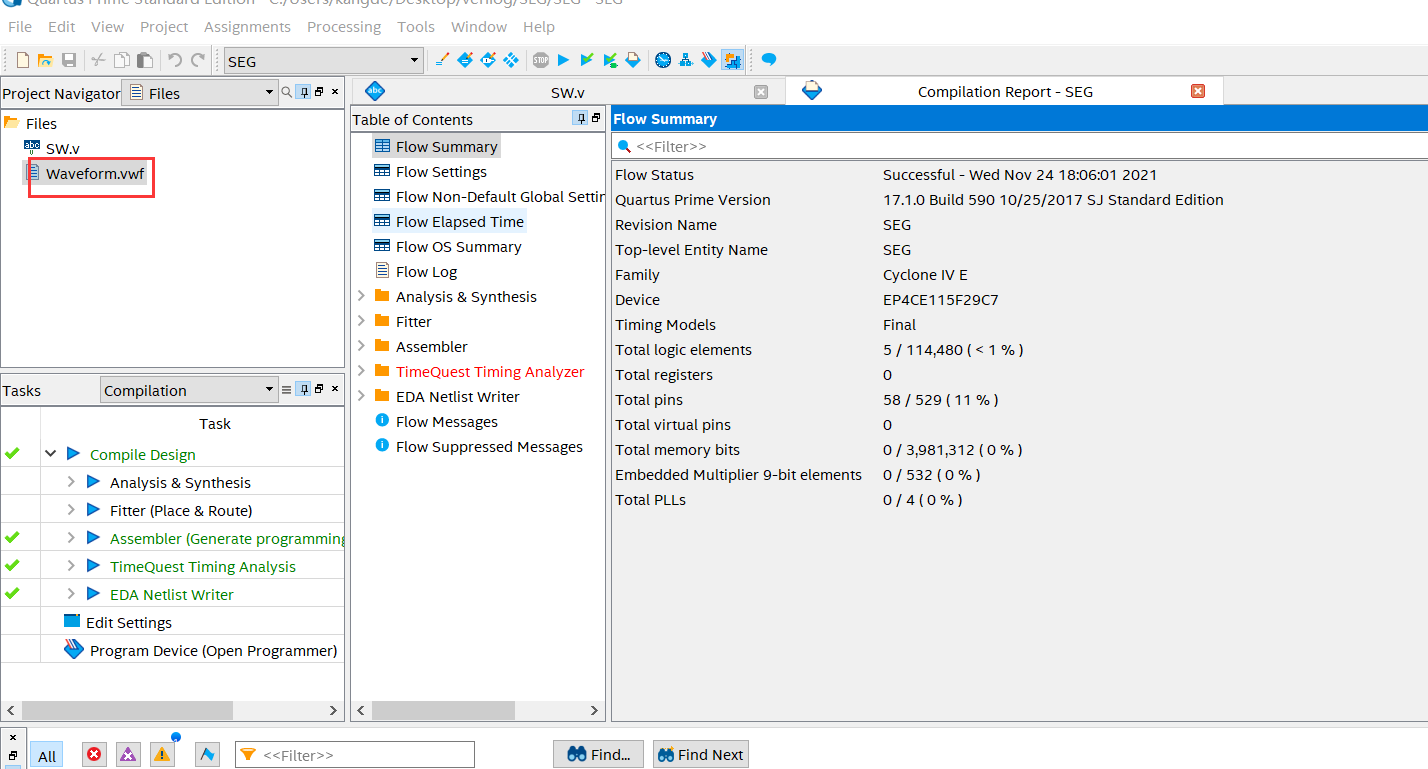Open the SEG revision dropdown

(323, 61)
